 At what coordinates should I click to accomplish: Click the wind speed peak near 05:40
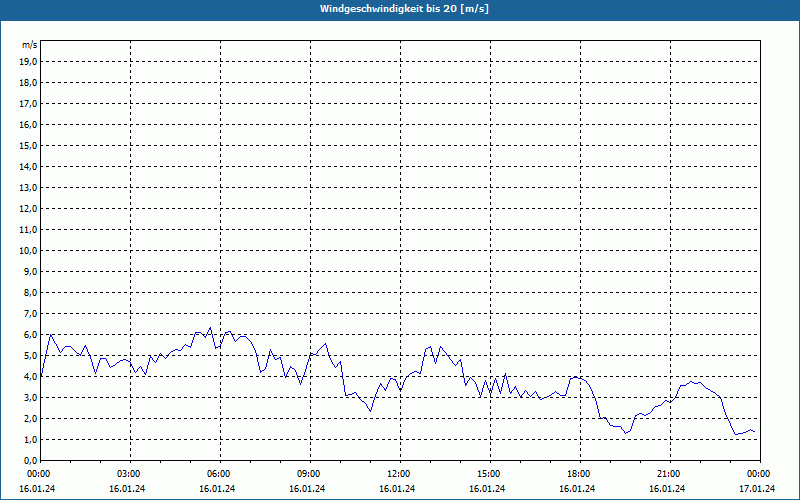click(210, 328)
